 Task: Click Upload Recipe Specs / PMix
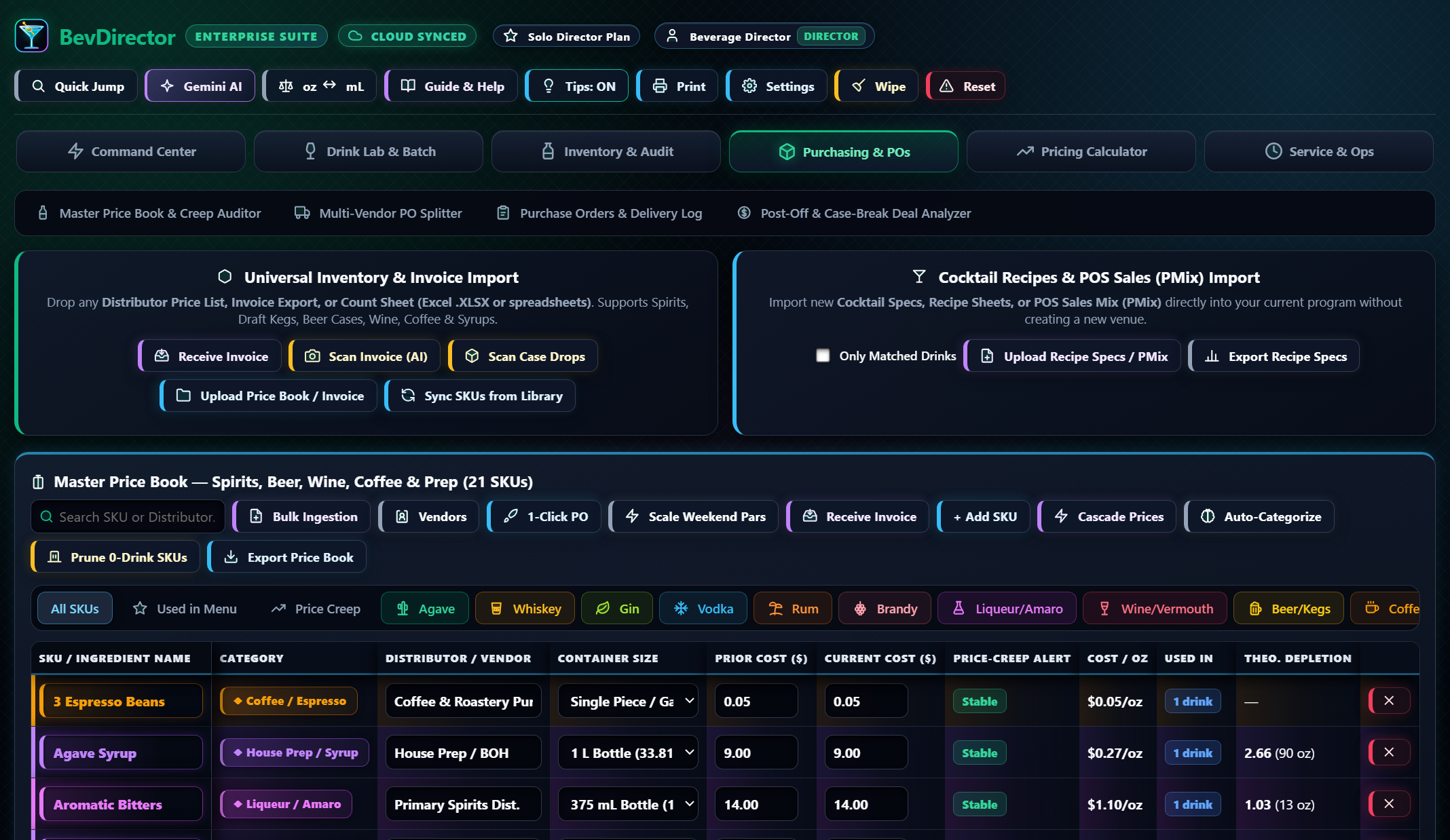tap(1073, 356)
